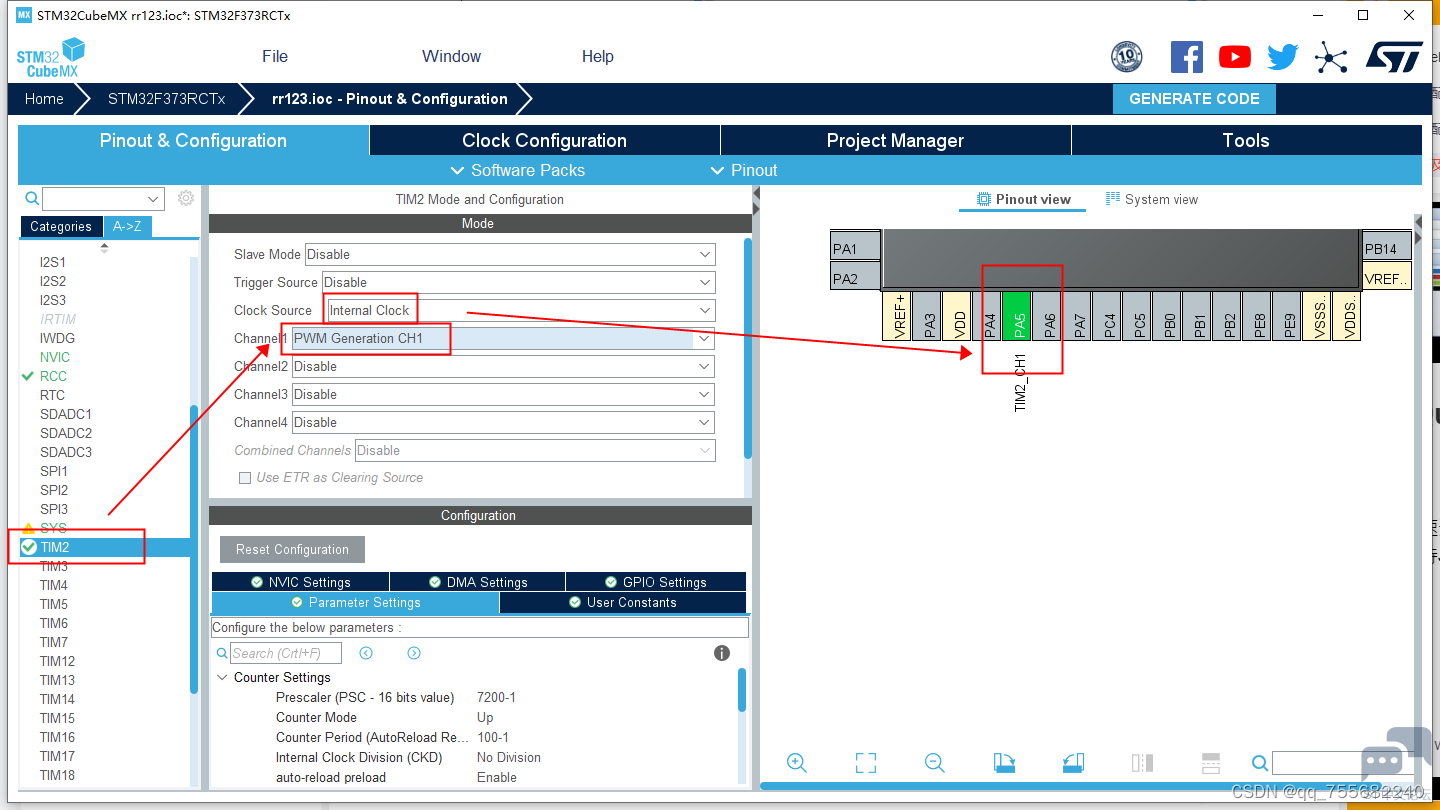Open the File menu
Image resolution: width=1440 pixels, height=810 pixels.
pyautogui.click(x=275, y=57)
